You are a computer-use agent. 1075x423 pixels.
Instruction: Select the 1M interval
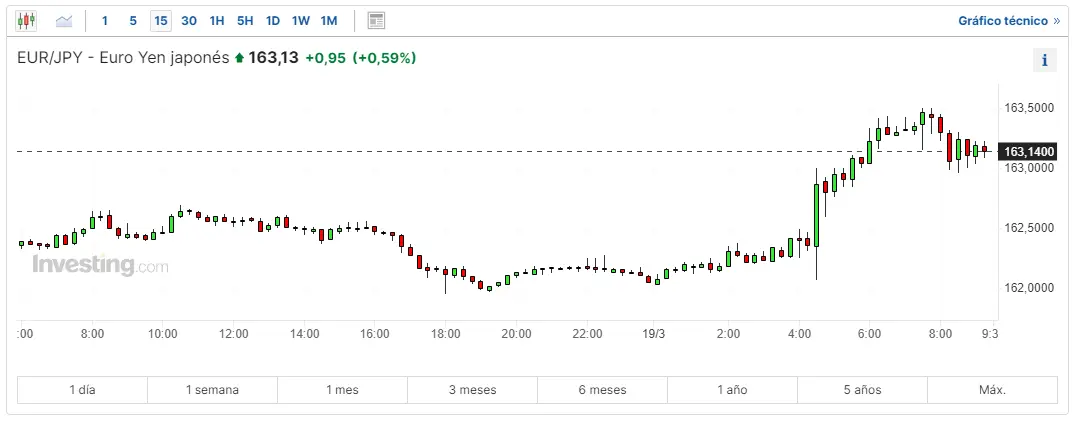pyautogui.click(x=329, y=21)
